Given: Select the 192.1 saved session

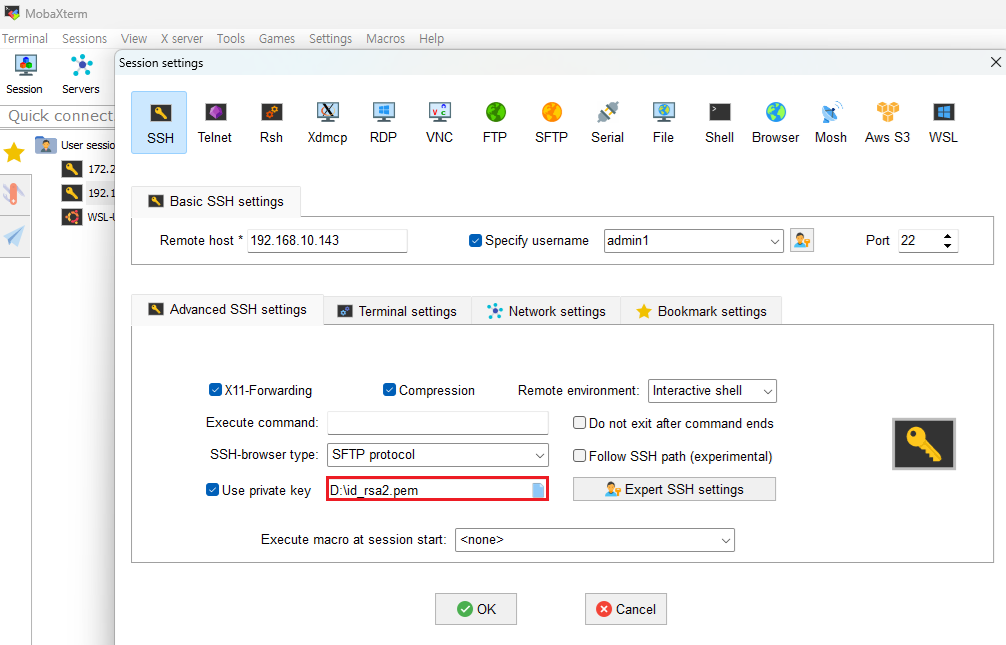Looking at the screenshot, I should [89, 193].
